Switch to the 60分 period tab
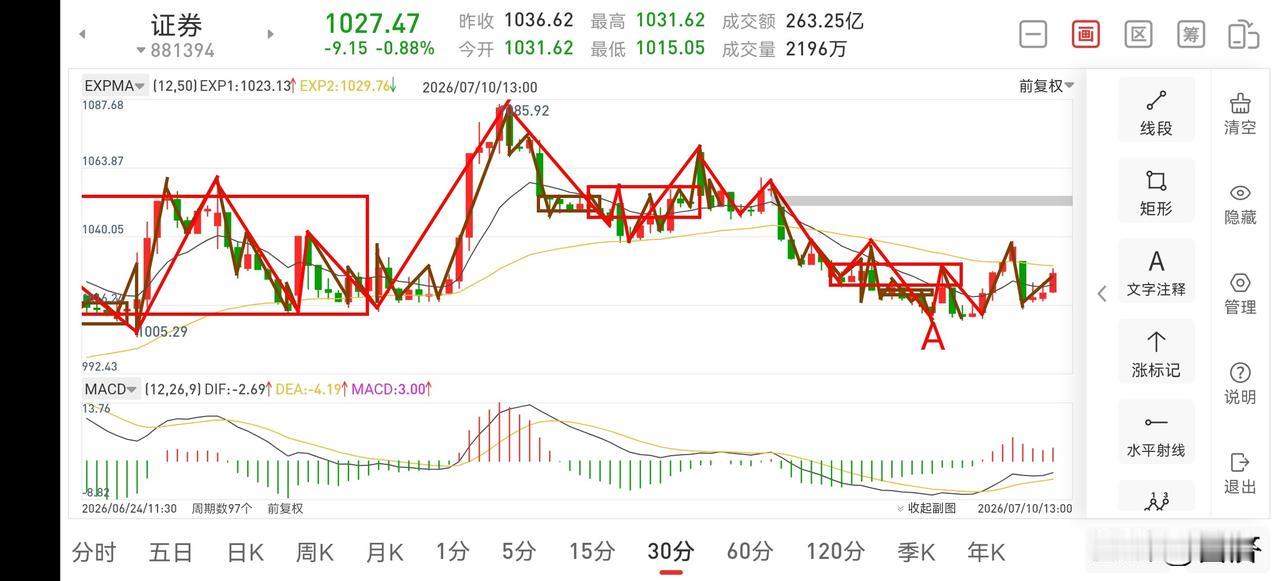The height and width of the screenshot is (581, 1278). 750,551
